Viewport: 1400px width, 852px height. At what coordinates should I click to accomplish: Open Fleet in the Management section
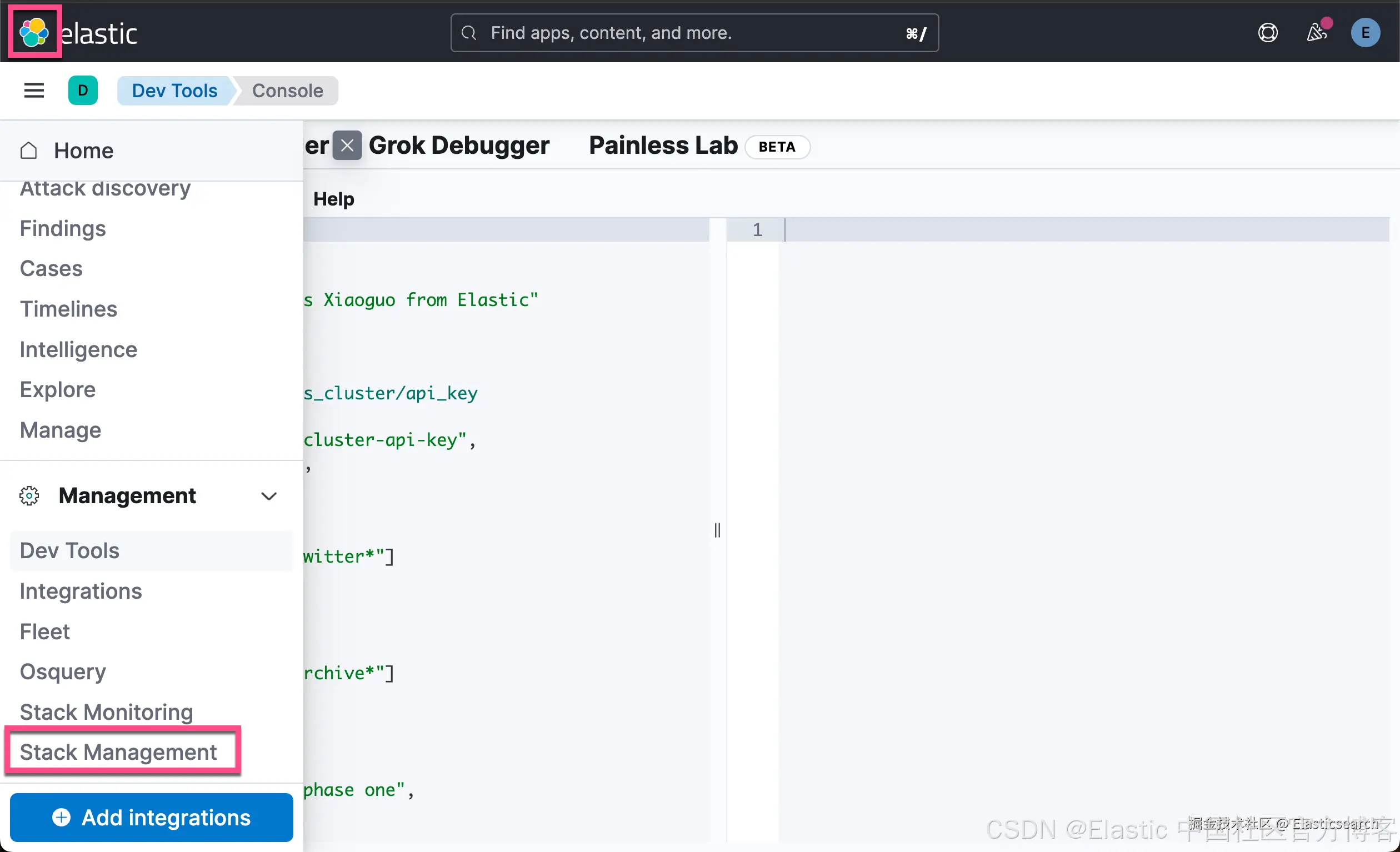tap(45, 631)
